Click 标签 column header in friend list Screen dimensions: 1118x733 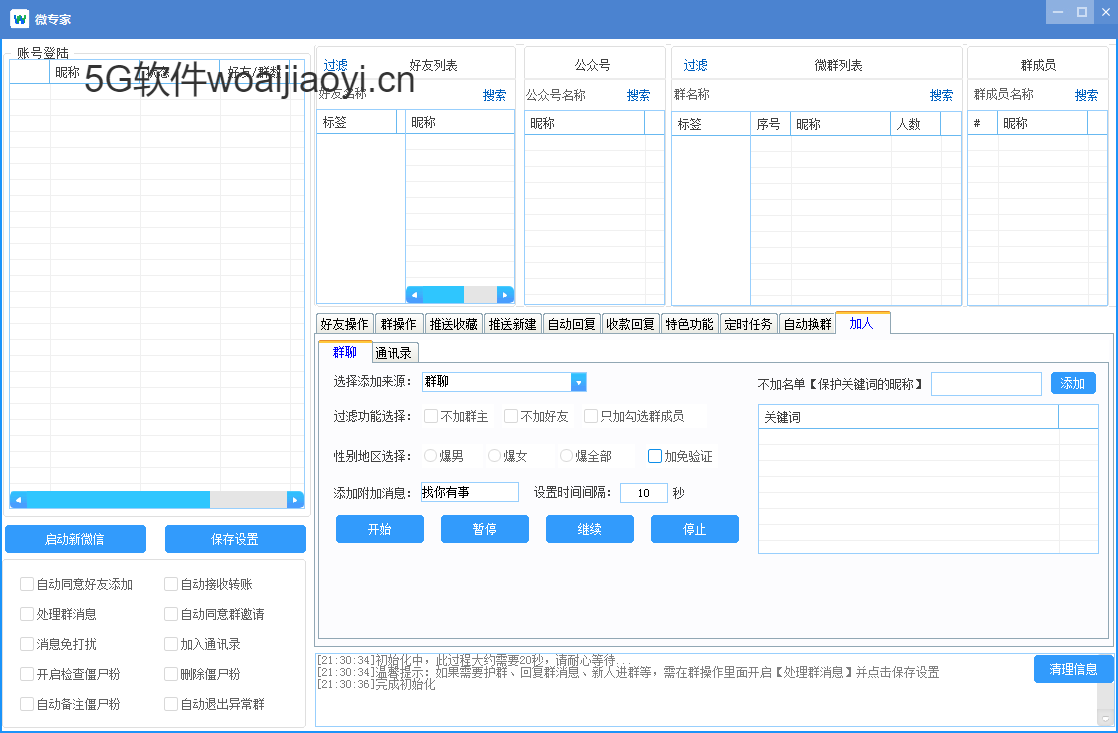click(x=357, y=122)
